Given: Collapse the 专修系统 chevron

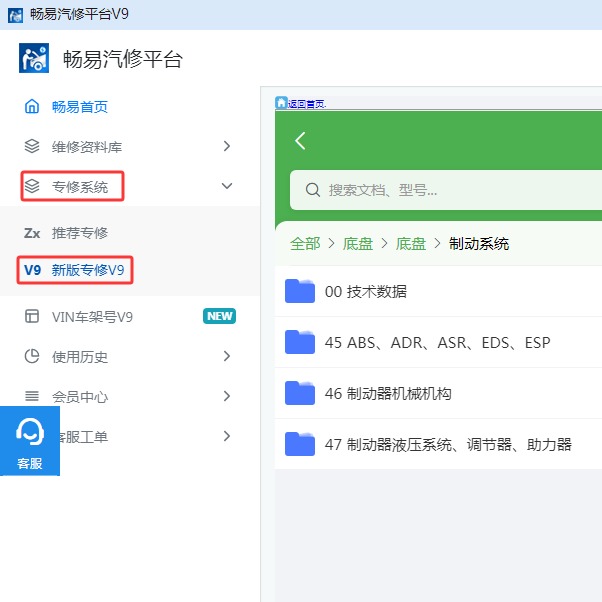Looking at the screenshot, I should tap(227, 186).
